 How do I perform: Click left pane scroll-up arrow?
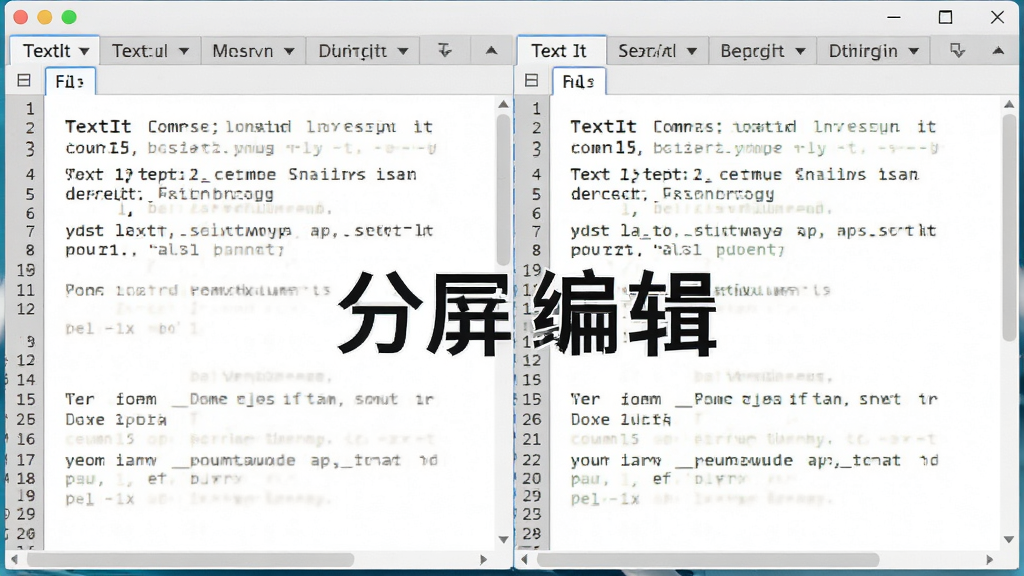click(503, 104)
